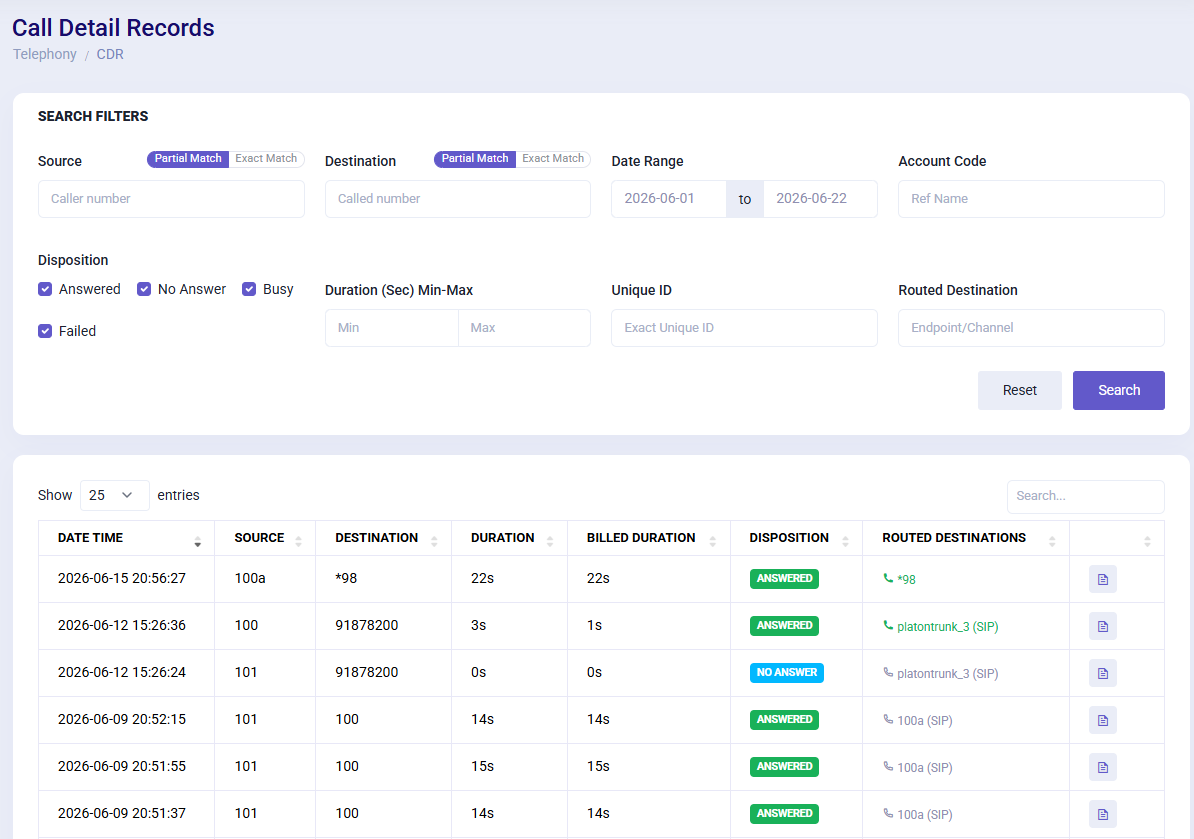Uncheck the No Answer checkbox

[x=144, y=289]
